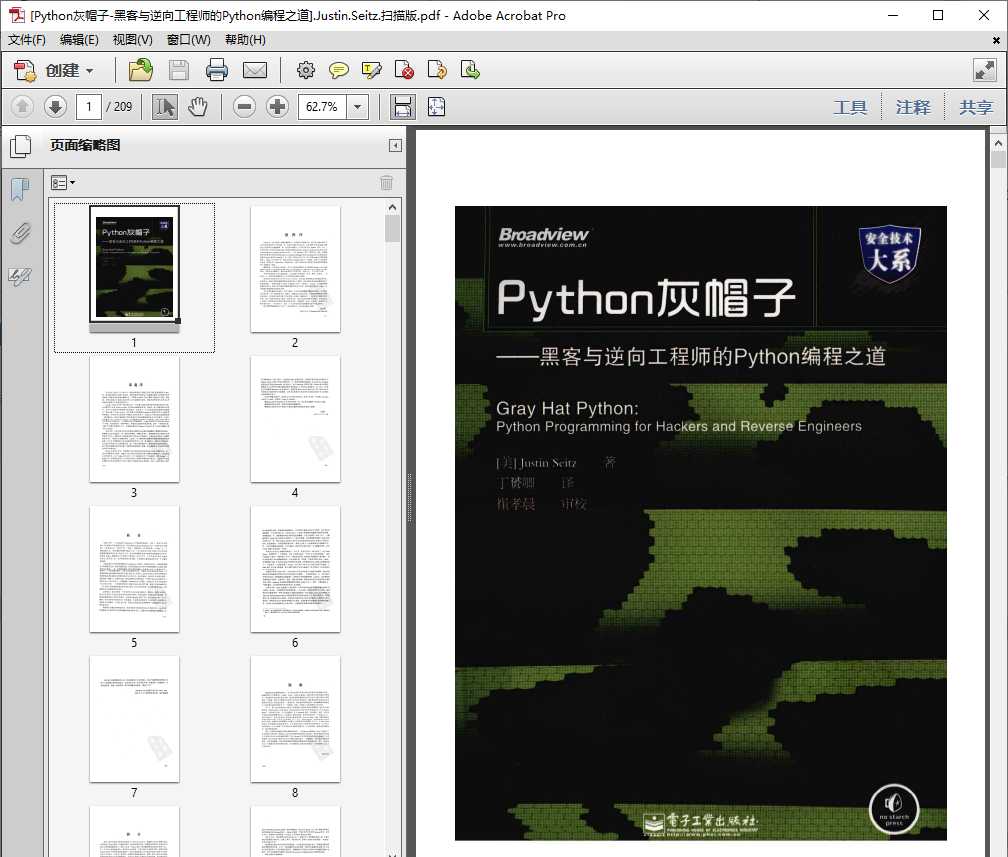This screenshot has height=857, width=1008.
Task: Open the 注释 comments pane
Action: 913,107
